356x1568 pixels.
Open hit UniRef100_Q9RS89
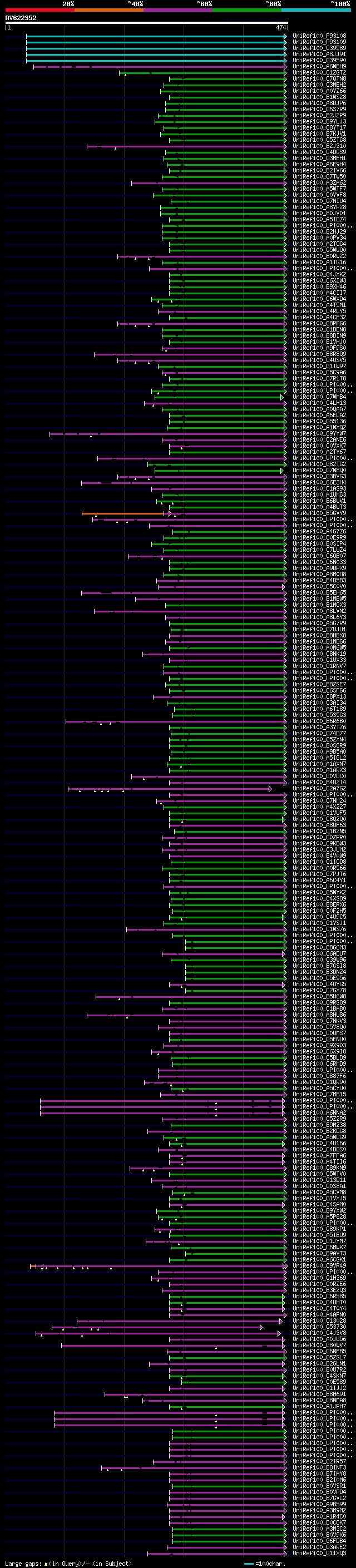point(319,1002)
